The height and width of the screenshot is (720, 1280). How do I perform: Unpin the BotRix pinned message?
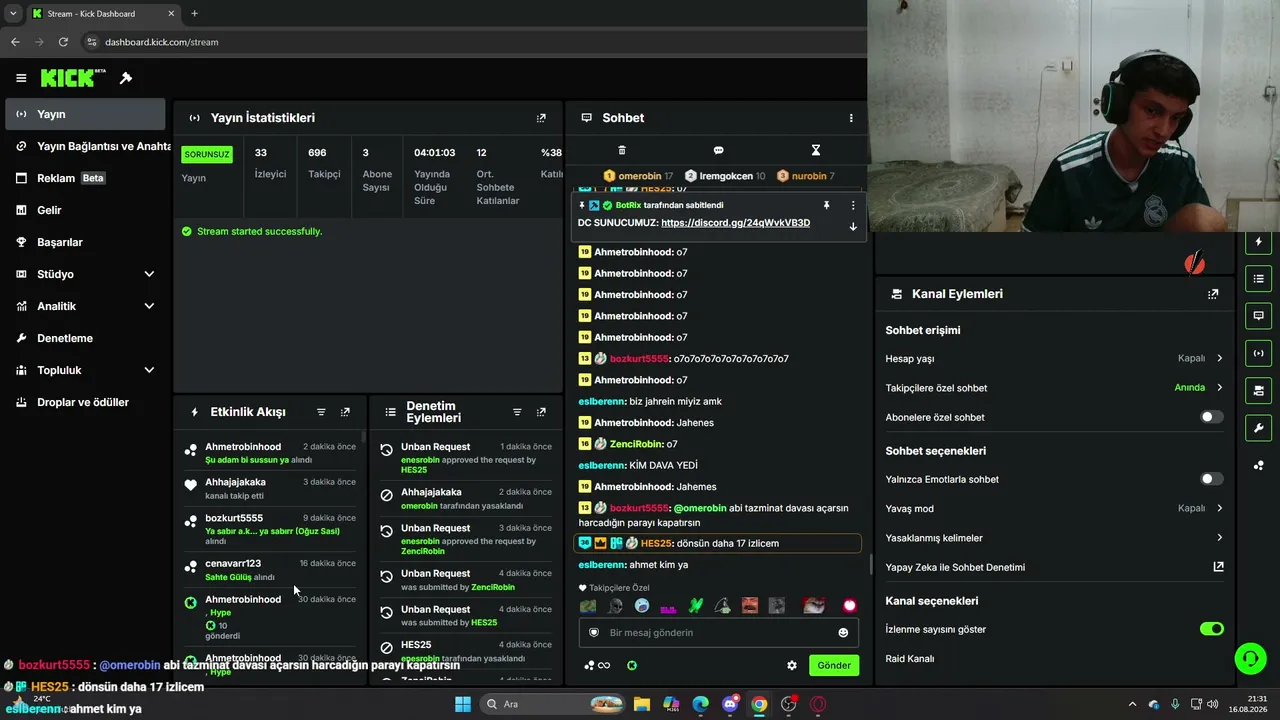tap(826, 205)
